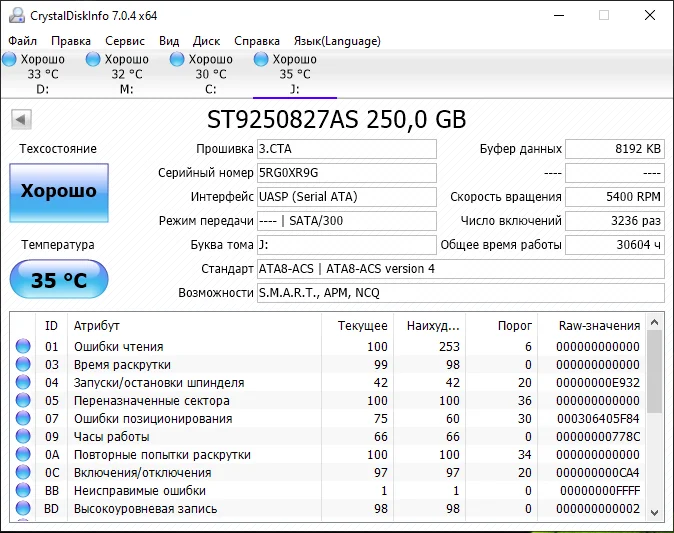
Task: Open the Справка menu
Action: point(257,41)
